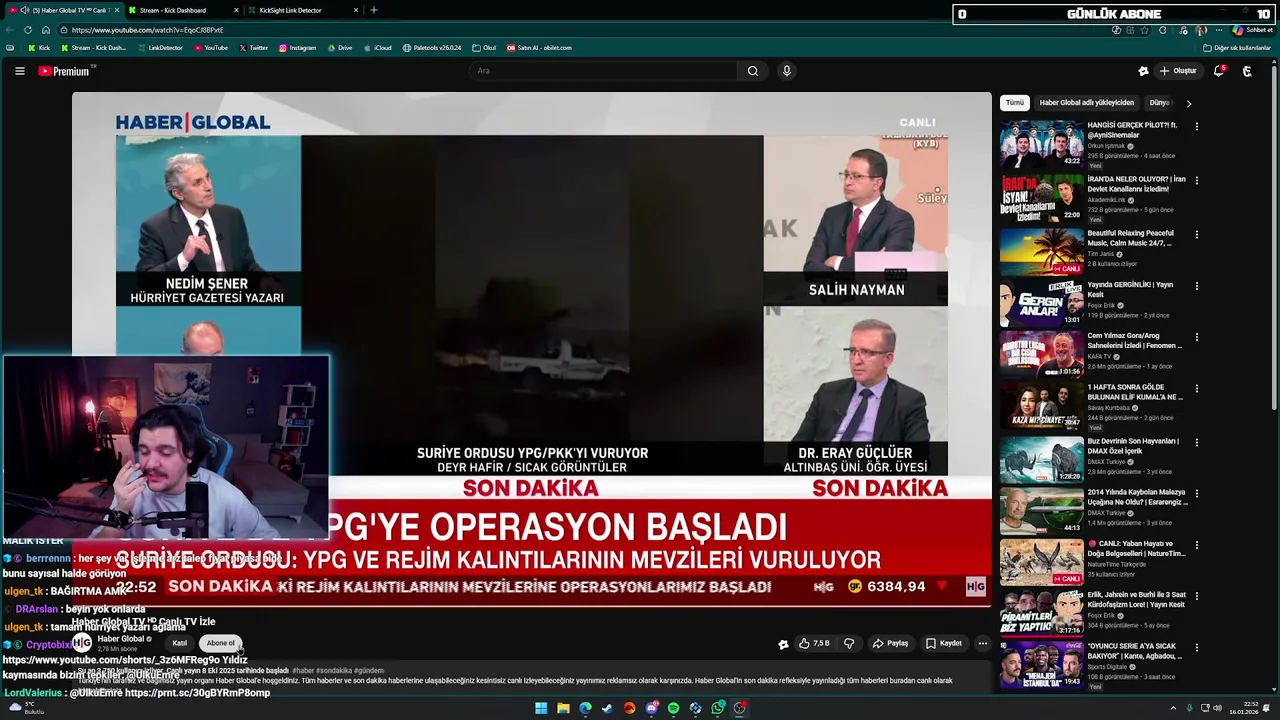1280x720 pixels.
Task: Click the Abone ol subscribe button
Action: coord(221,643)
